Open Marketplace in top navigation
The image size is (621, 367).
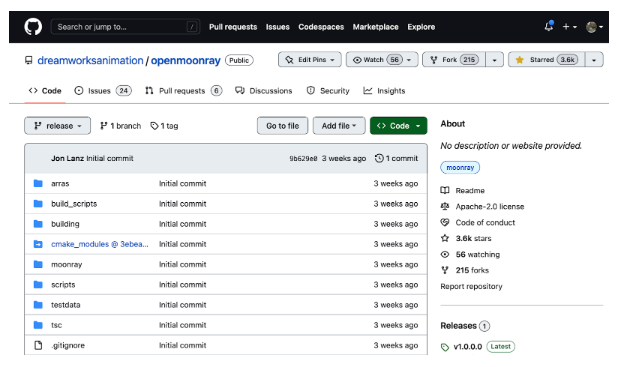pos(375,27)
